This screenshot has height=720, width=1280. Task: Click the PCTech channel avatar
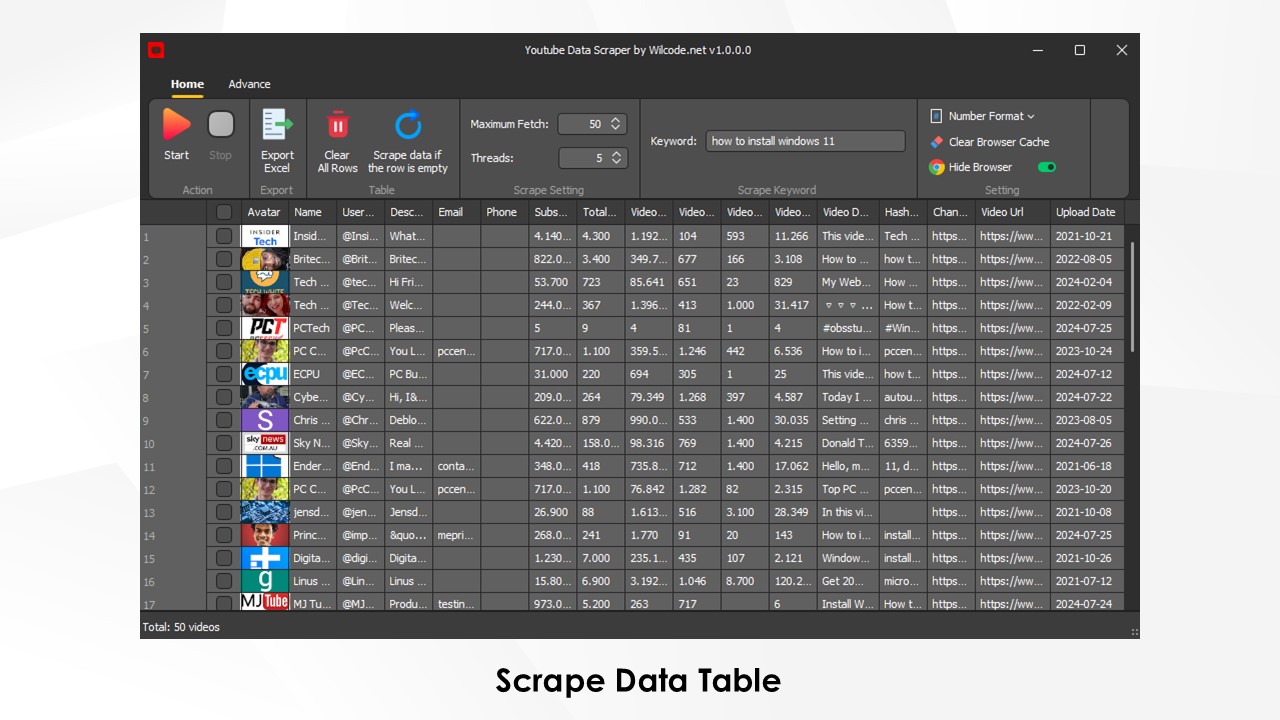[x=265, y=328]
